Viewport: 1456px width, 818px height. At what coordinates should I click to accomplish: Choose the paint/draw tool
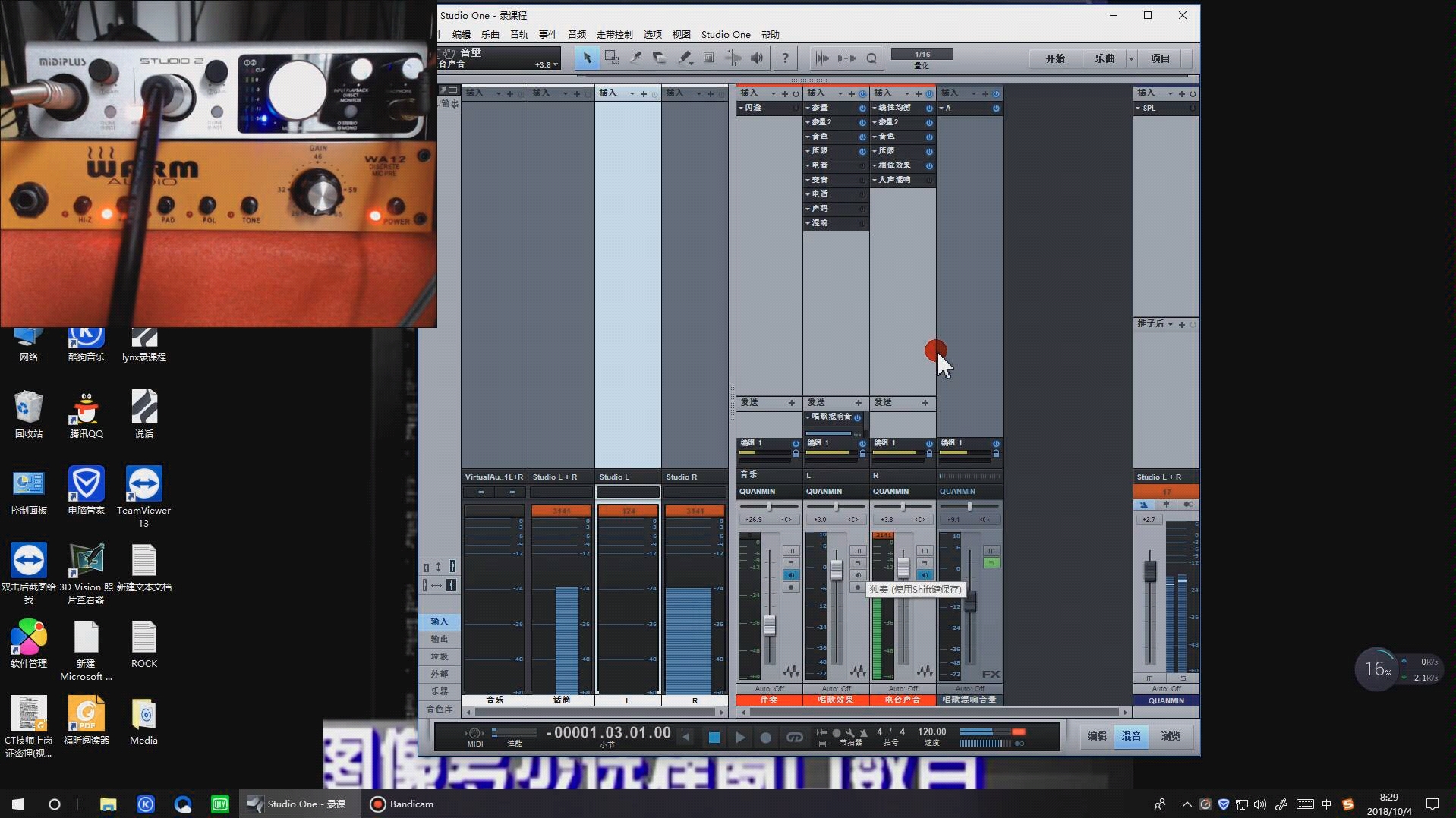685,58
